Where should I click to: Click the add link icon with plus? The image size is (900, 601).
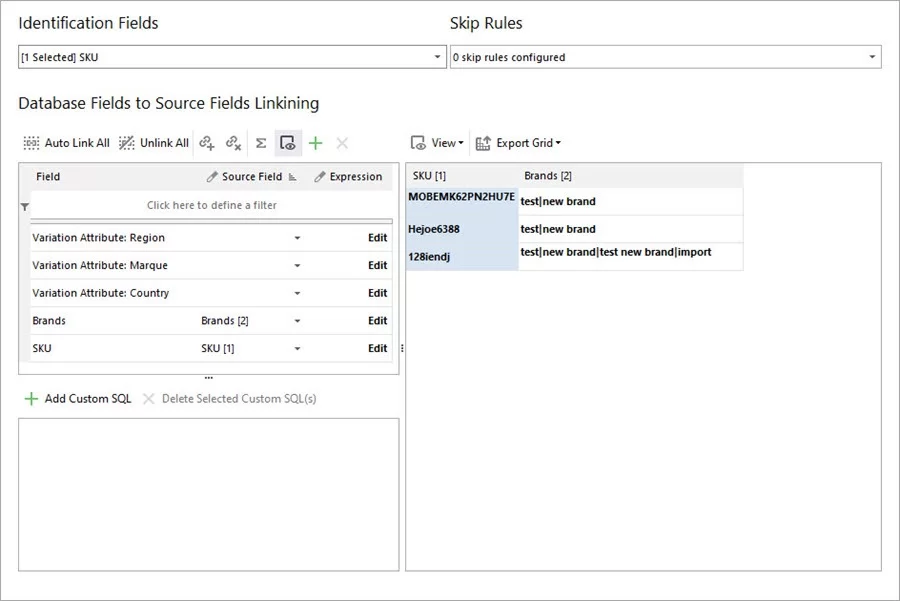pos(207,143)
